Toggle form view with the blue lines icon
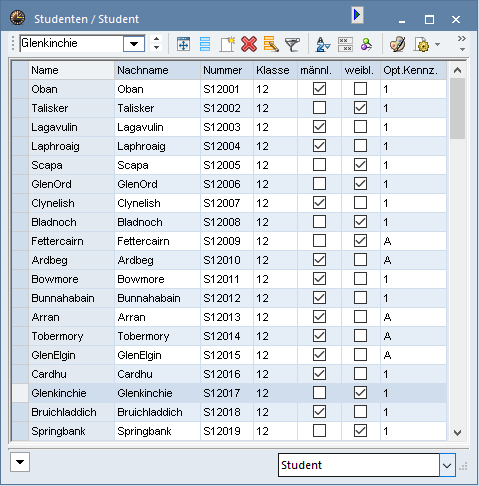The height and width of the screenshot is (486, 479). (205, 44)
